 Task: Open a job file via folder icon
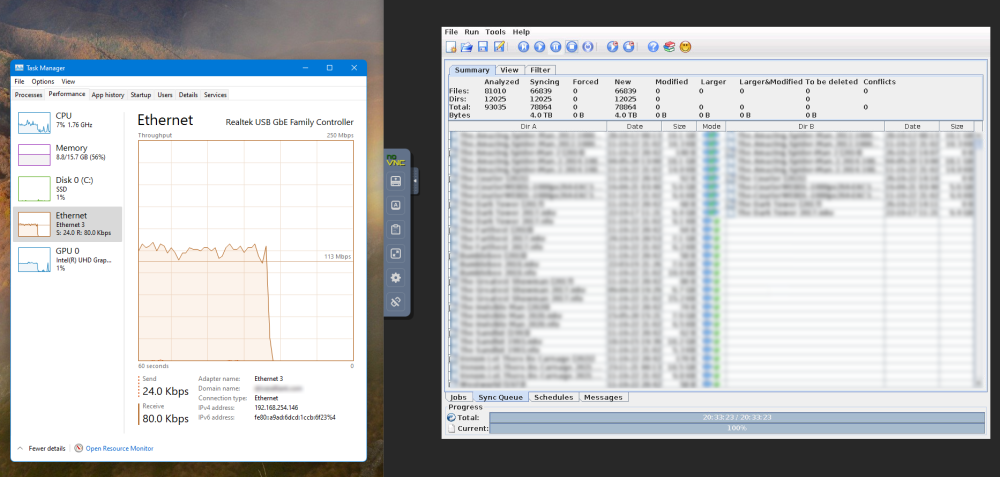(x=466, y=47)
